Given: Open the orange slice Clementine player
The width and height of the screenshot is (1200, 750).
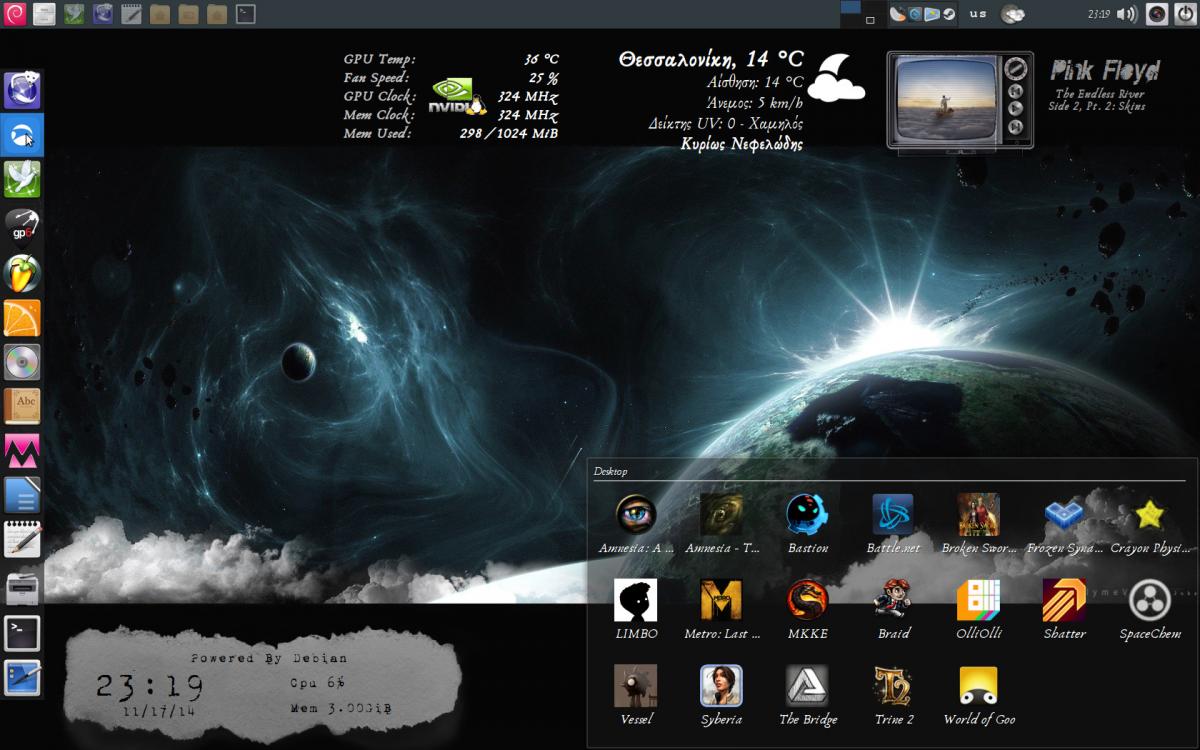Looking at the screenshot, I should (22, 318).
